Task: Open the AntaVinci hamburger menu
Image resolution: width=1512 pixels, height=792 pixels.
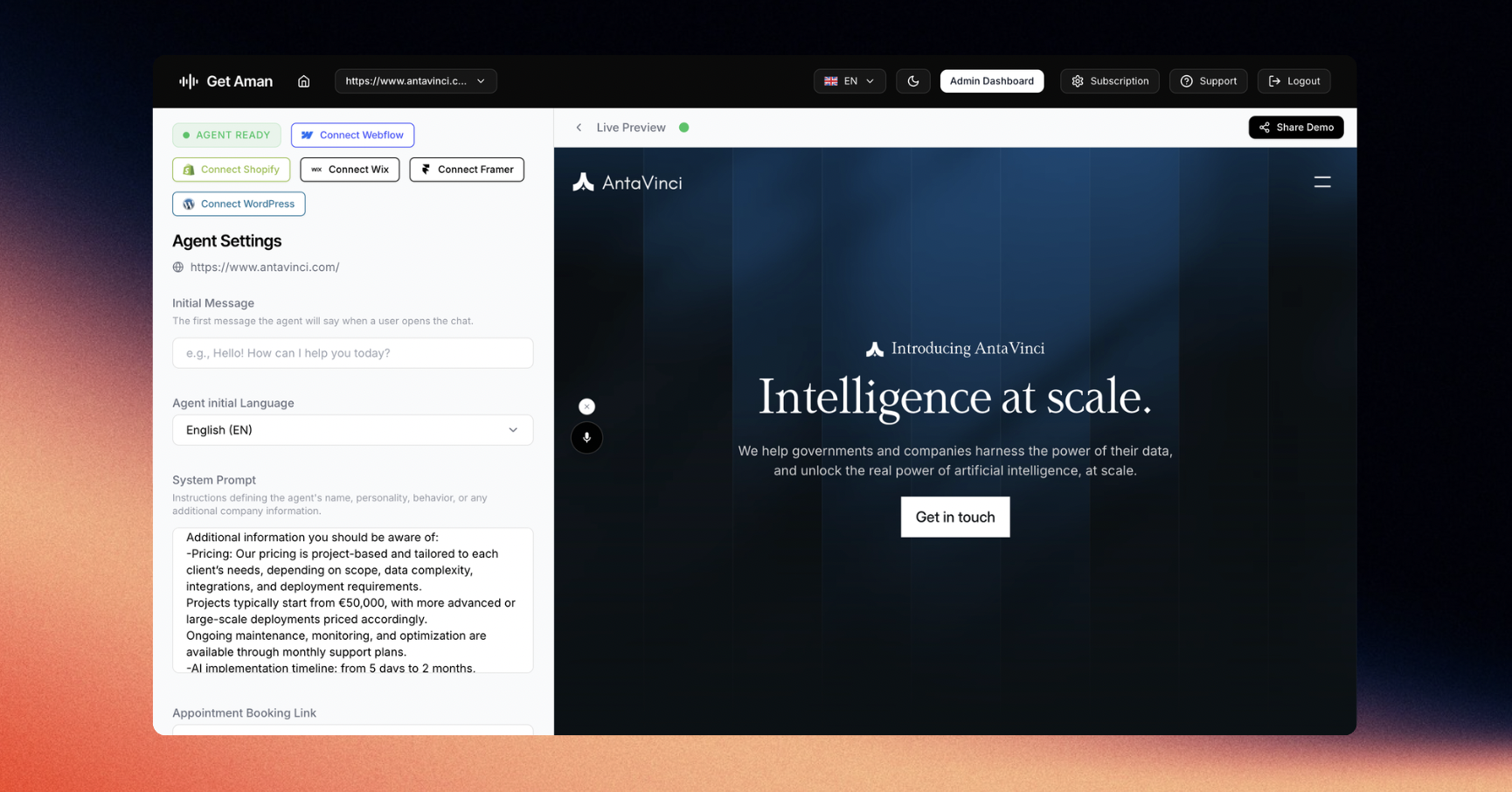Action: click(x=1321, y=181)
